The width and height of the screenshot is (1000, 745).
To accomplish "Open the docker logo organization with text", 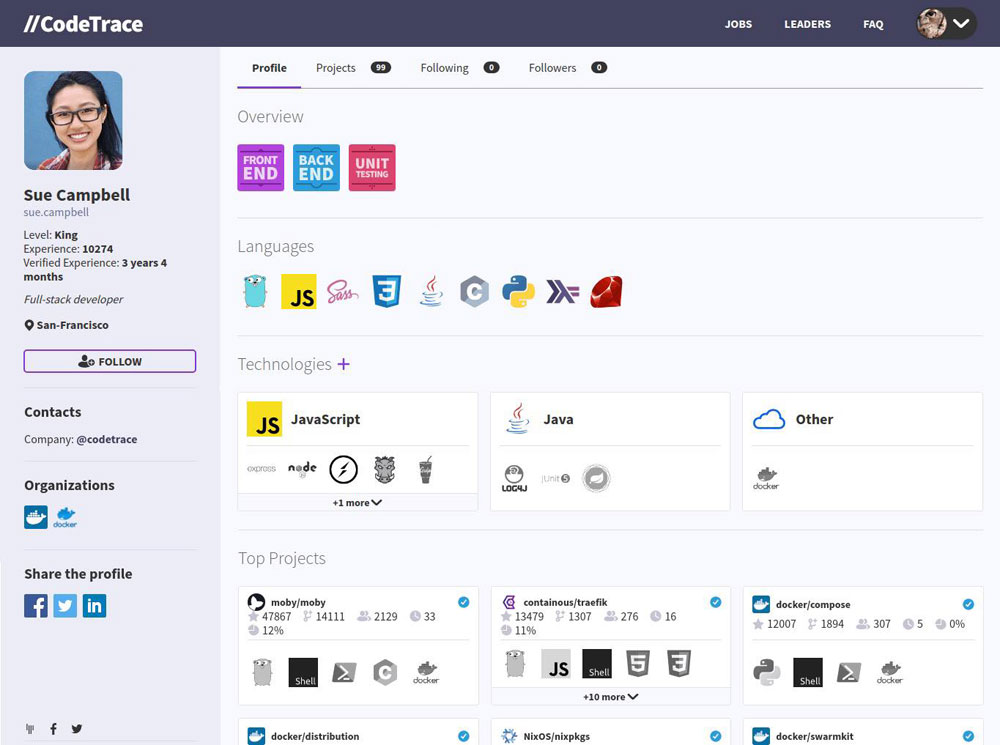I will point(65,517).
